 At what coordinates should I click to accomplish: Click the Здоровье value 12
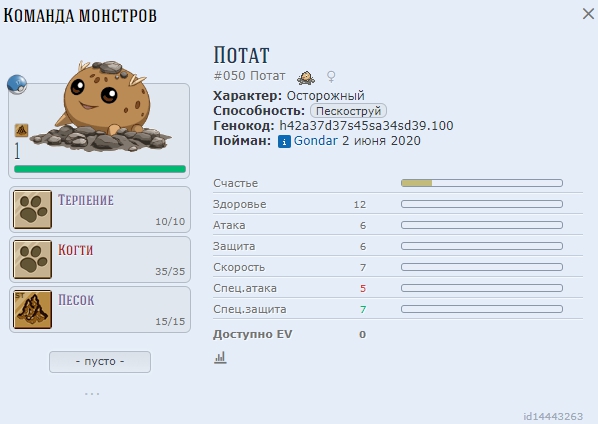pos(360,204)
